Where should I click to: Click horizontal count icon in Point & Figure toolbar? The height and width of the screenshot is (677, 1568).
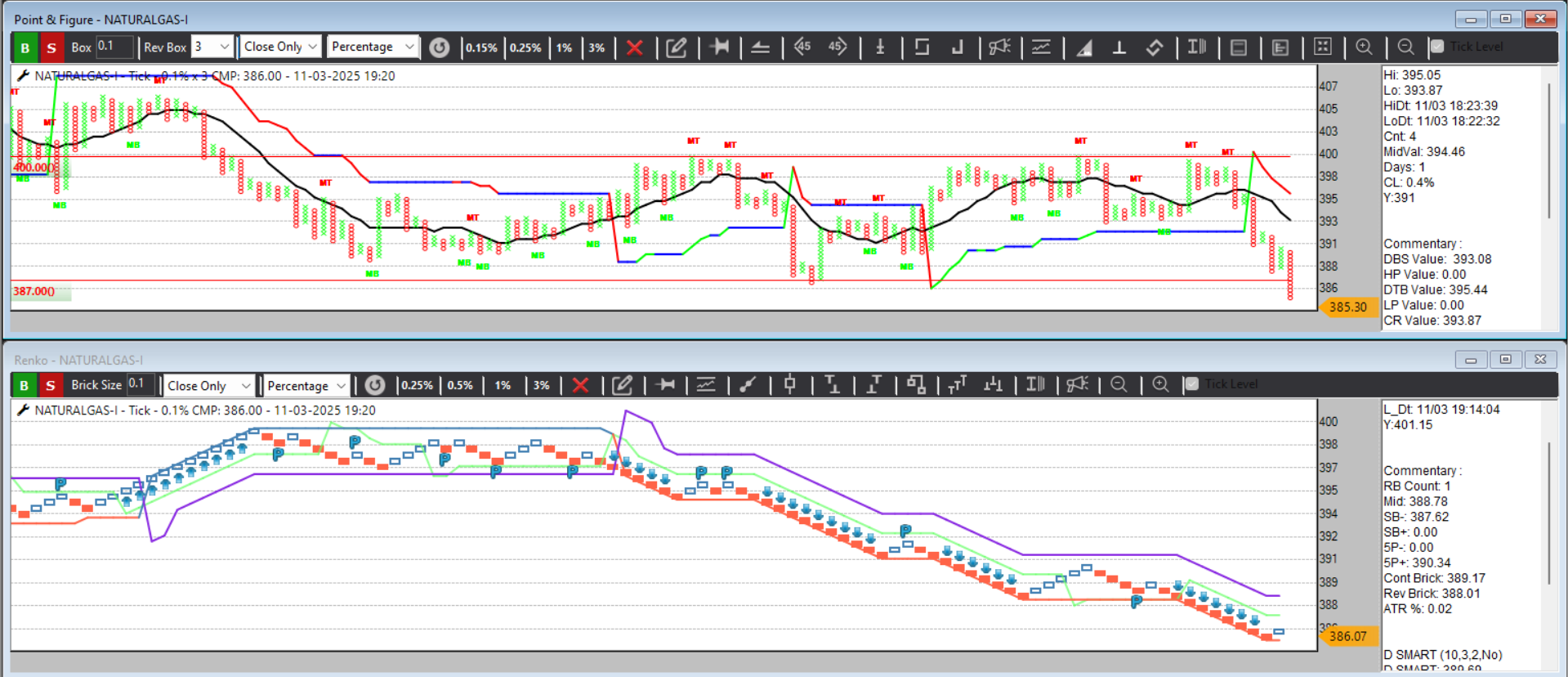click(x=720, y=47)
